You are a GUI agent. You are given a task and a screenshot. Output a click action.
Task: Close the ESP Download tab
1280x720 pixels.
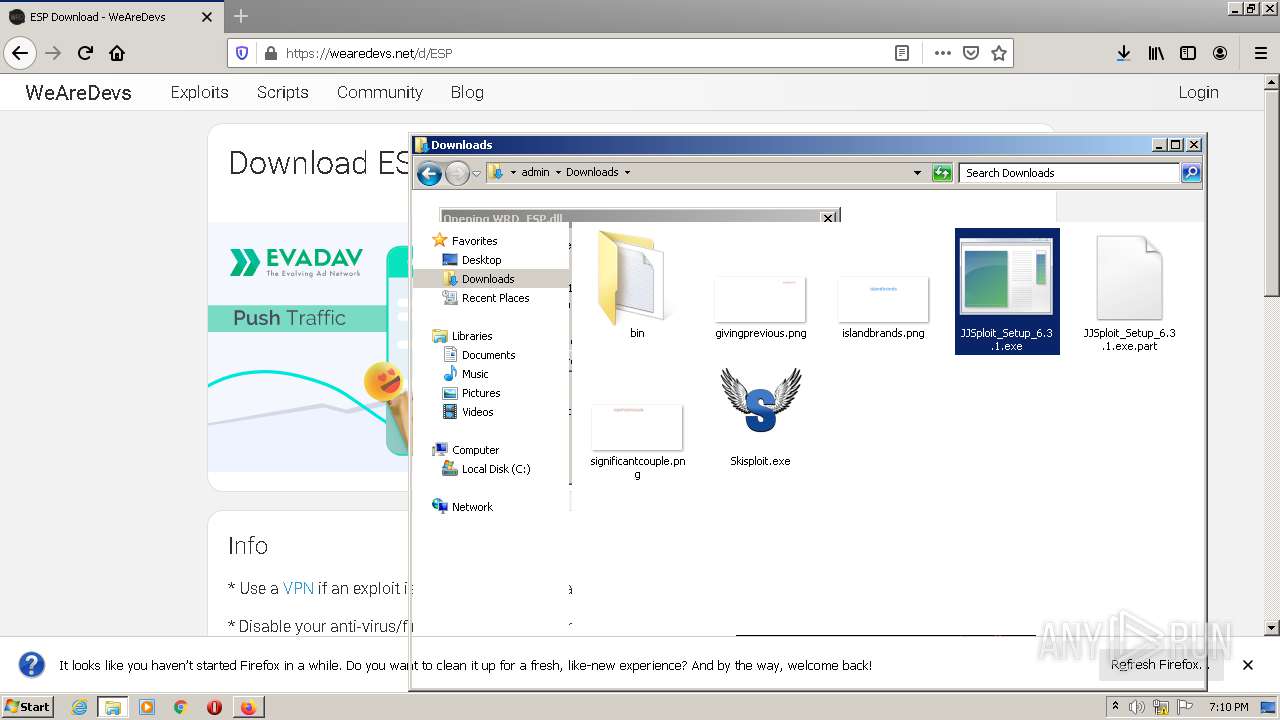(207, 17)
